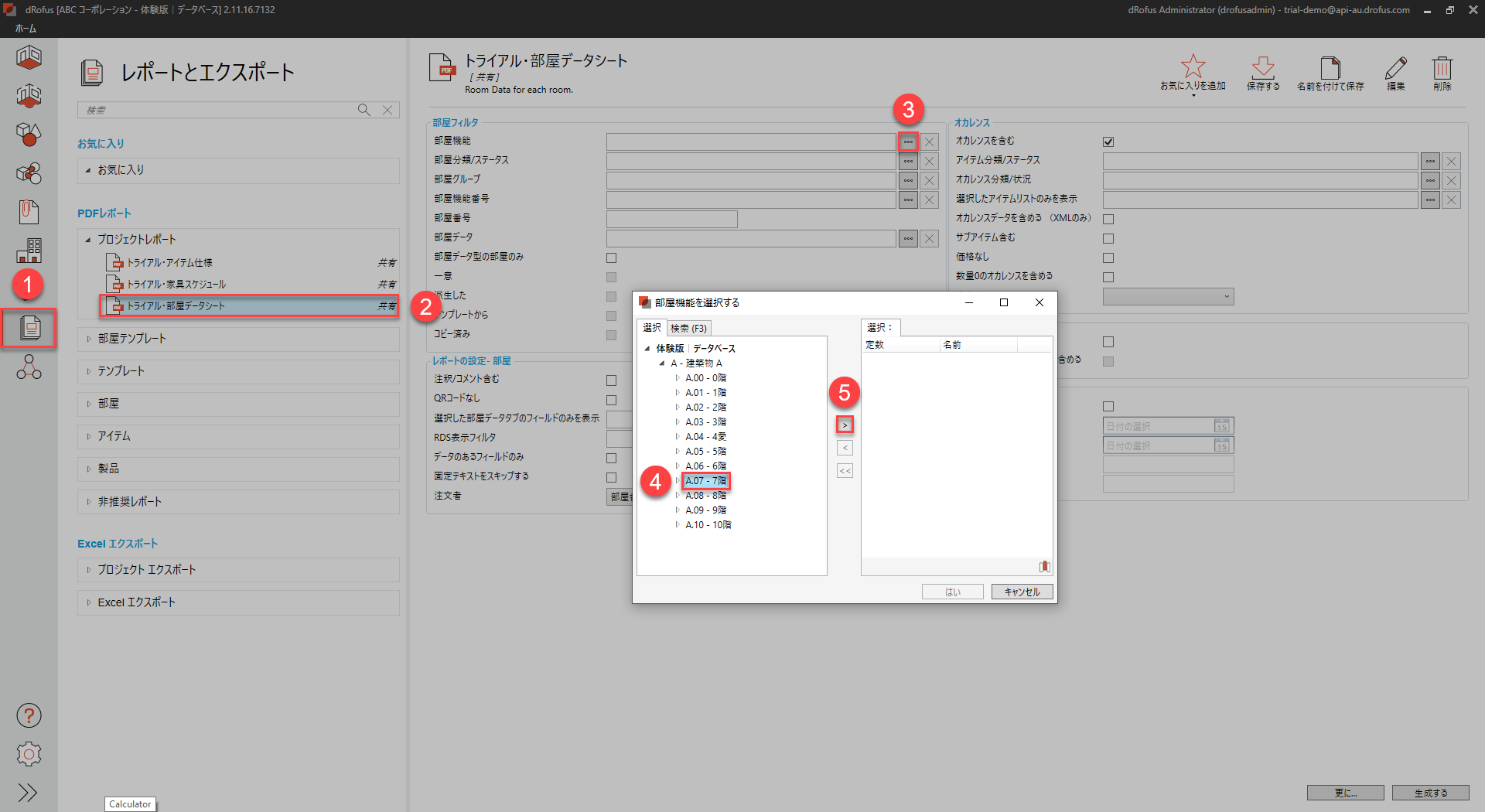Click the 検索 search input field
This screenshot has width=1485, height=812.
[x=217, y=110]
